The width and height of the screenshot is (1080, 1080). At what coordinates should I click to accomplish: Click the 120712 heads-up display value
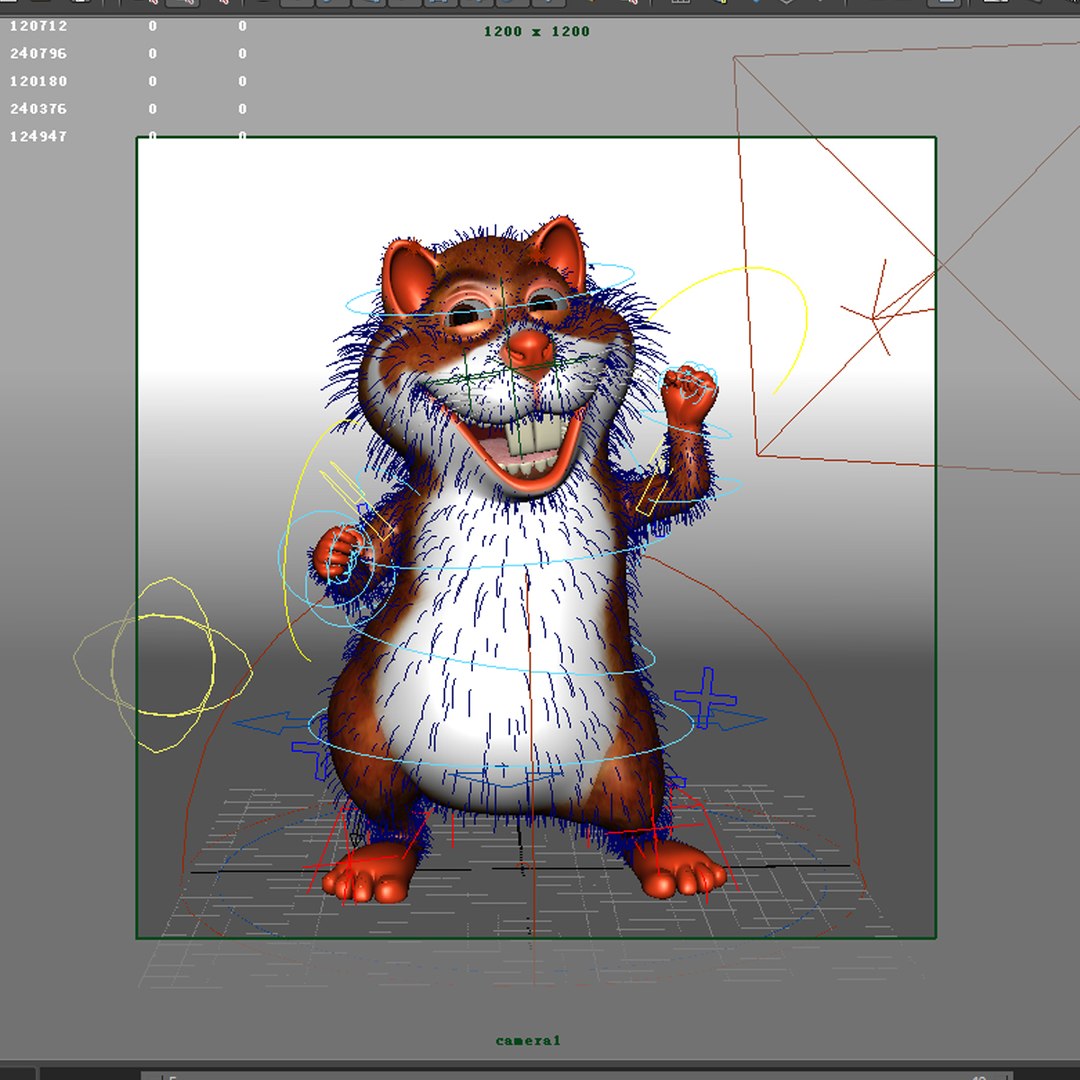coord(39,26)
